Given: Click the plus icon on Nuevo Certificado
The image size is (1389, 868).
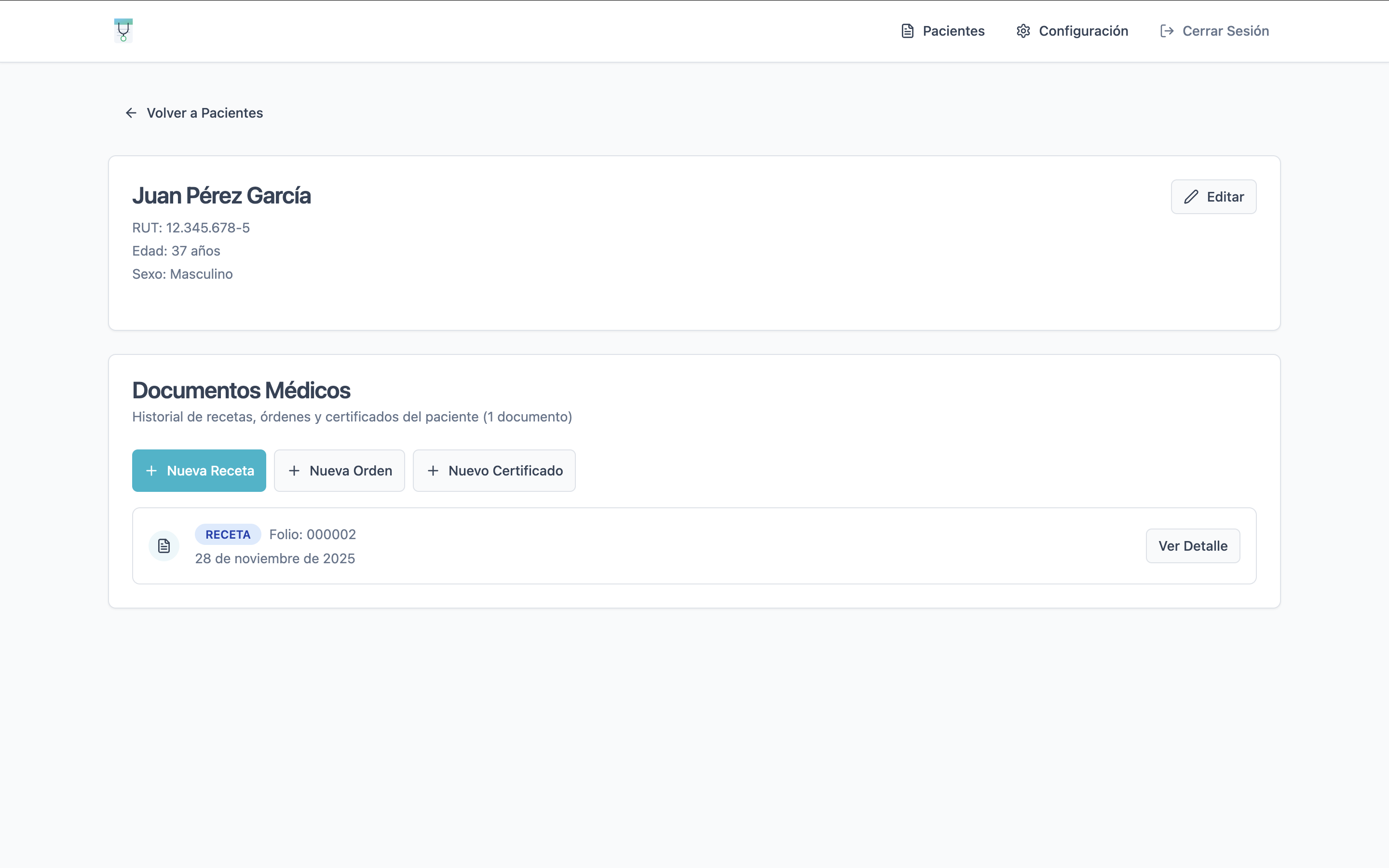Looking at the screenshot, I should (434, 471).
